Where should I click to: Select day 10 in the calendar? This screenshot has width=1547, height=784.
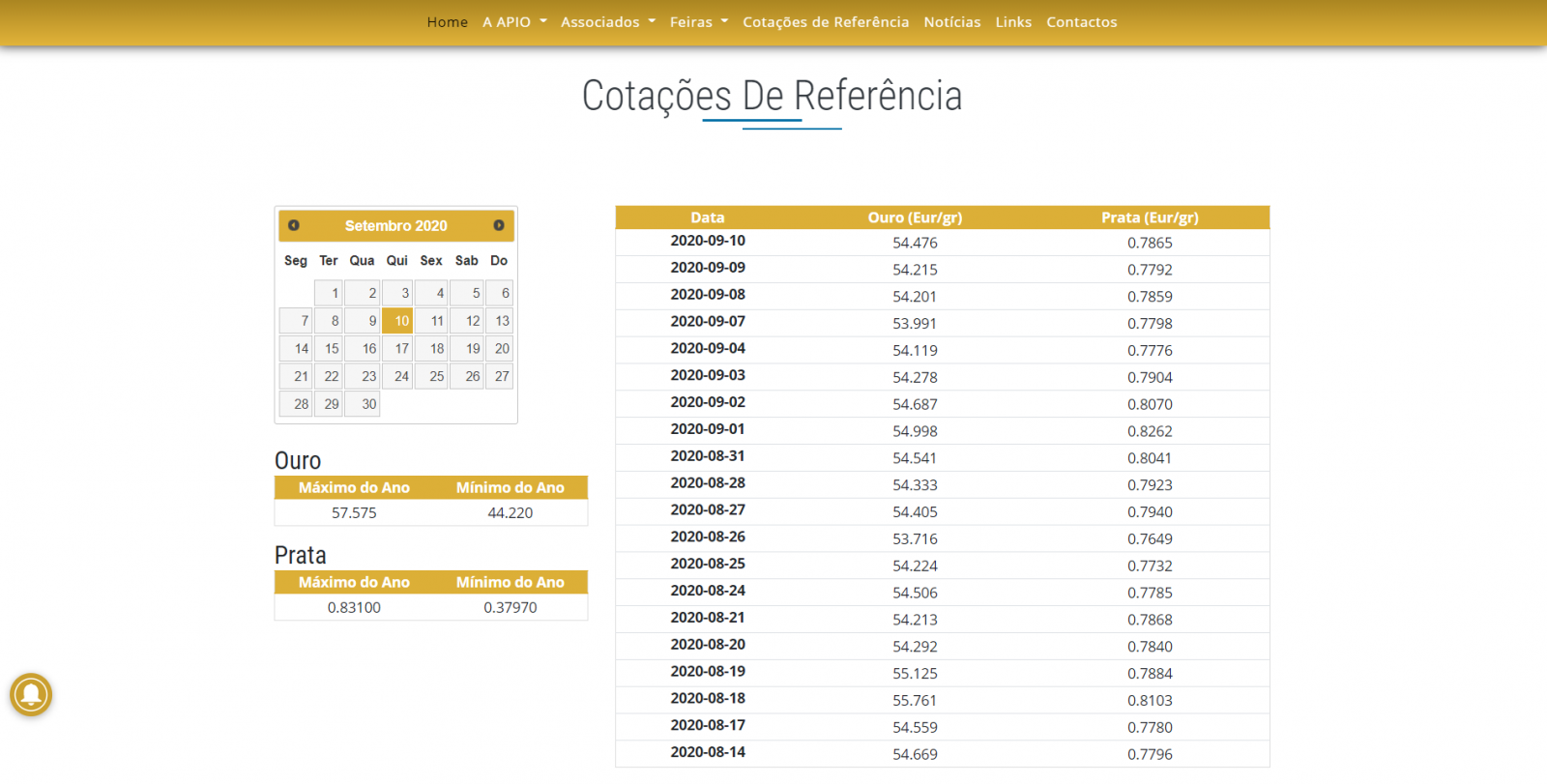(x=397, y=321)
